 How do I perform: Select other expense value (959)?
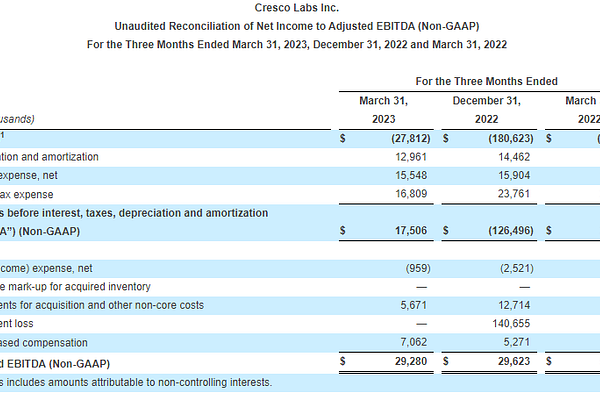tap(418, 268)
